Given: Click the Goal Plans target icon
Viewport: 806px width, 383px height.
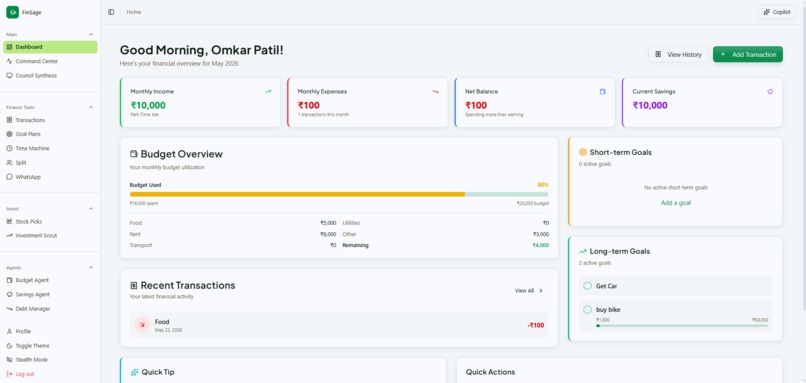Looking at the screenshot, I should coord(9,134).
